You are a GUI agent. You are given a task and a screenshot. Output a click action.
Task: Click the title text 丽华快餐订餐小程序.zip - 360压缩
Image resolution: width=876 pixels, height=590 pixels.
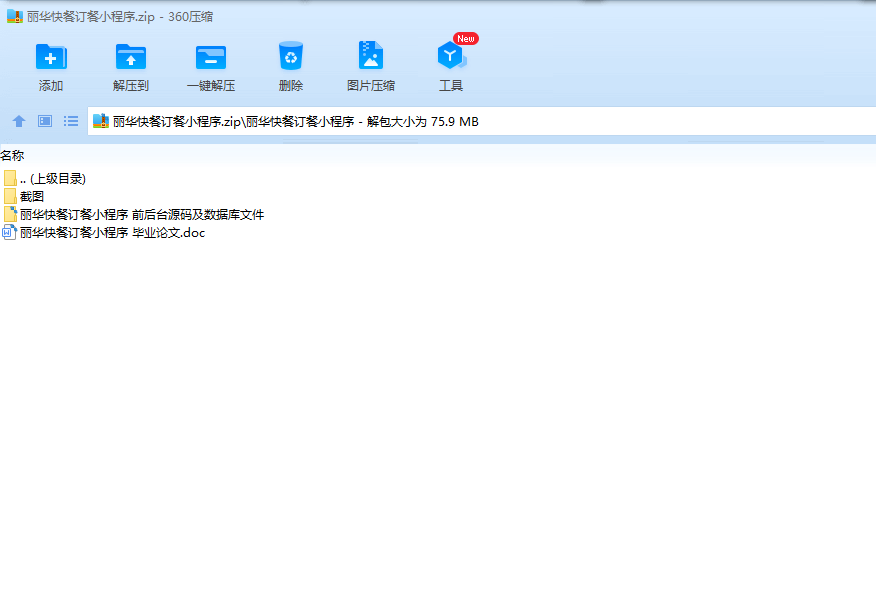[x=120, y=17]
